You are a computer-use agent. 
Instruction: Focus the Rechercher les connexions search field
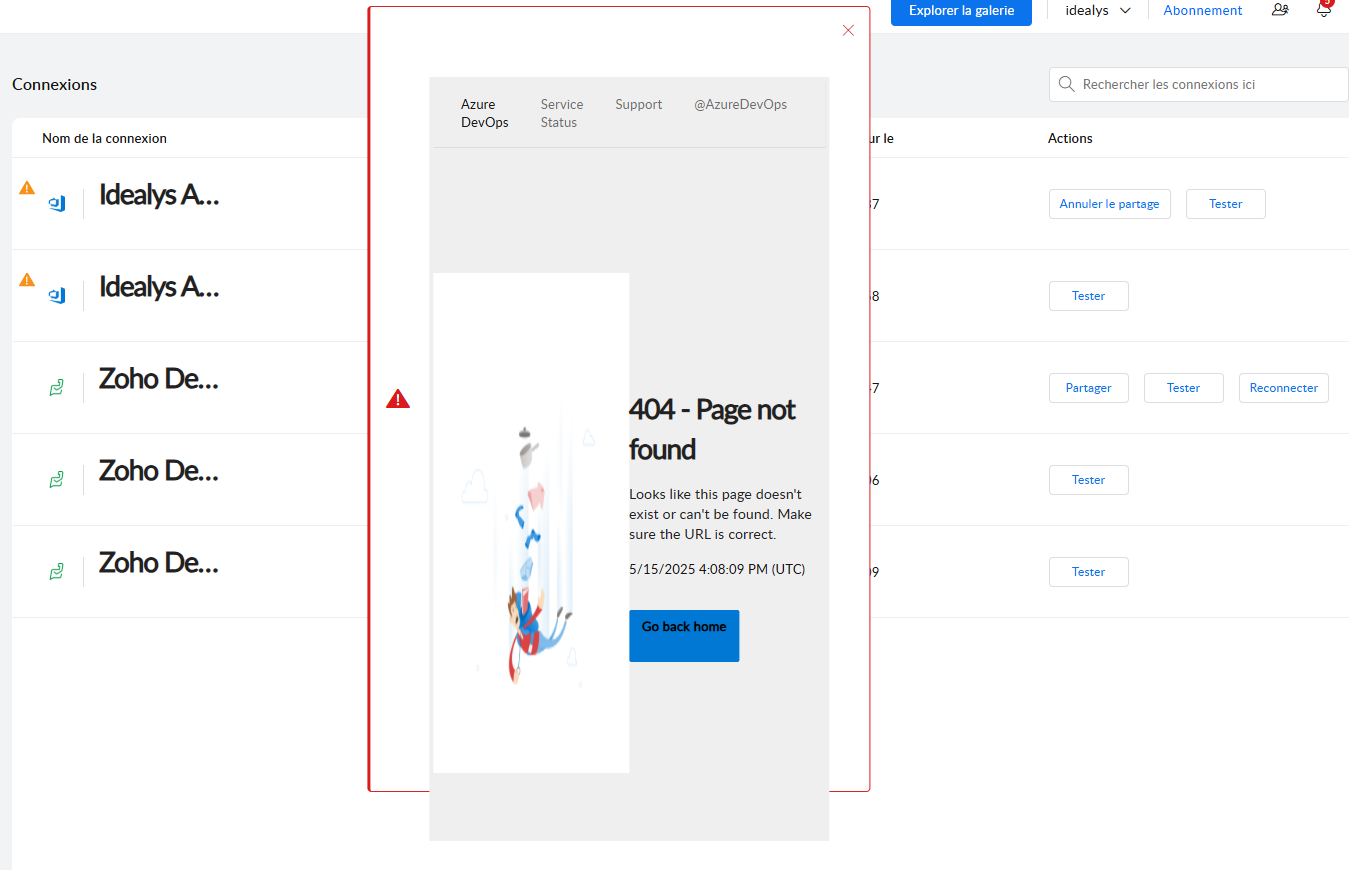click(1199, 84)
